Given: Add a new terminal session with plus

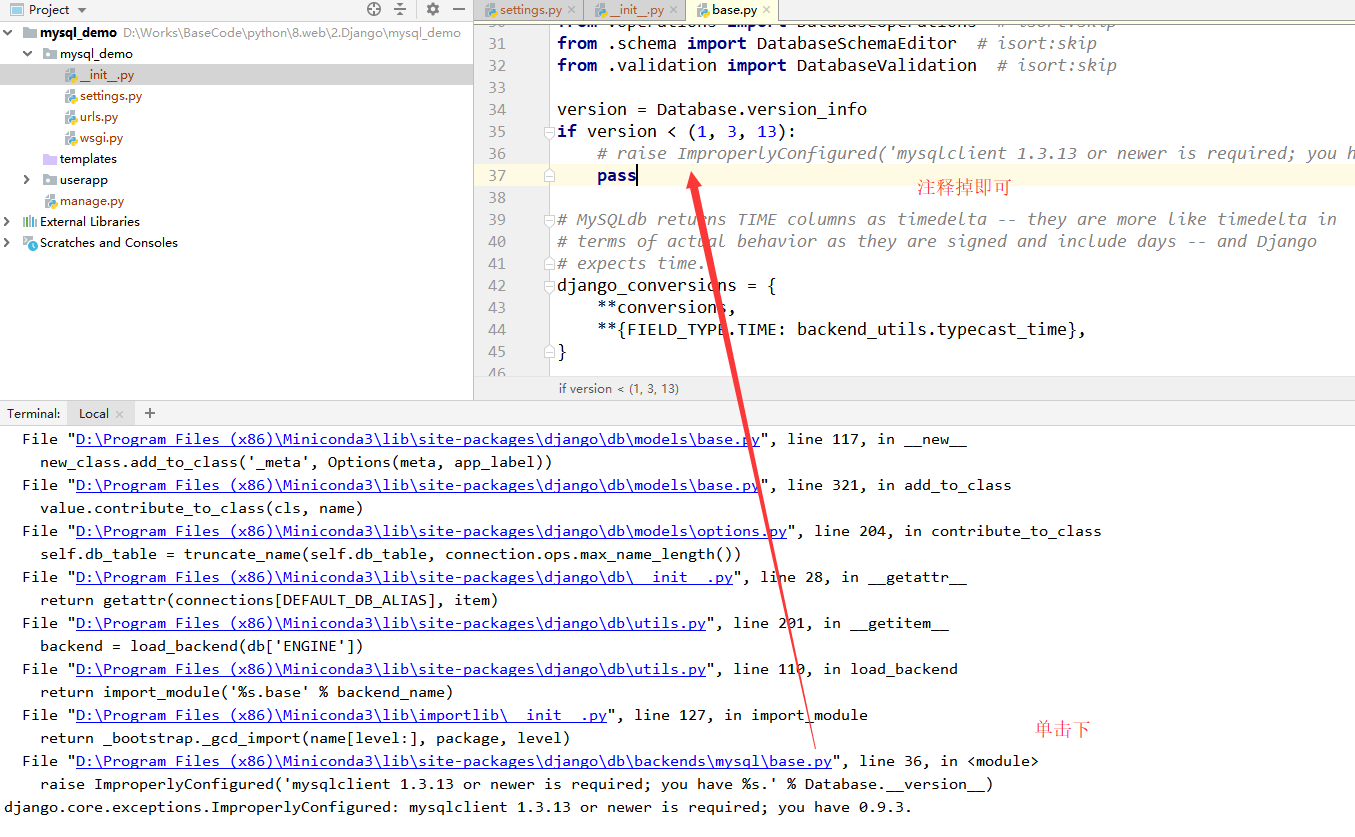Looking at the screenshot, I should [150, 413].
